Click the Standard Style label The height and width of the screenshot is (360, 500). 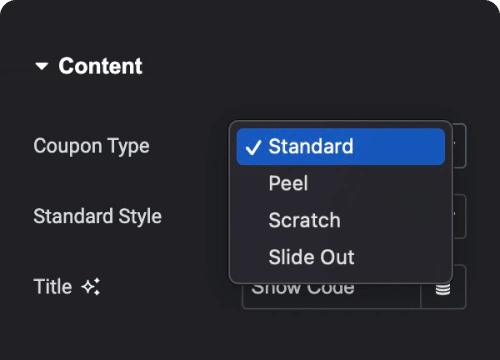point(98,216)
